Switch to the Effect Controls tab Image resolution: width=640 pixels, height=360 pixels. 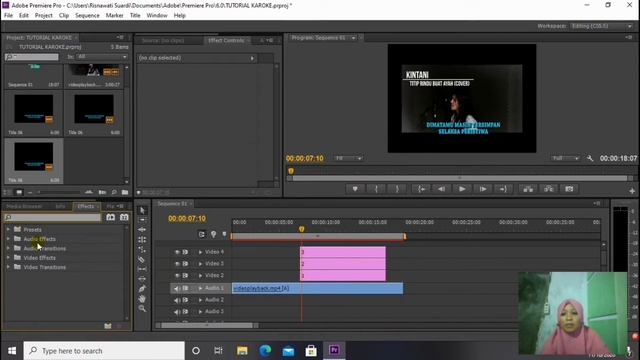(226, 40)
